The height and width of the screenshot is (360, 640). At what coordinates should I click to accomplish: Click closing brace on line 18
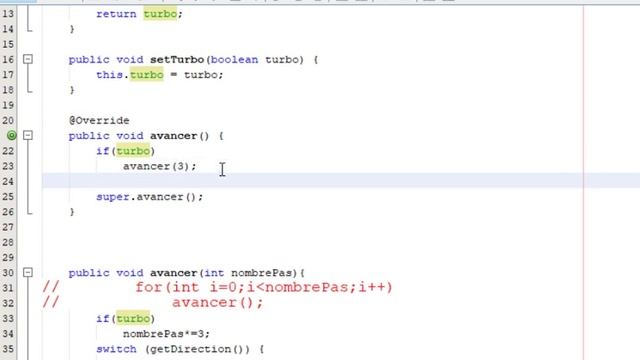(72, 90)
